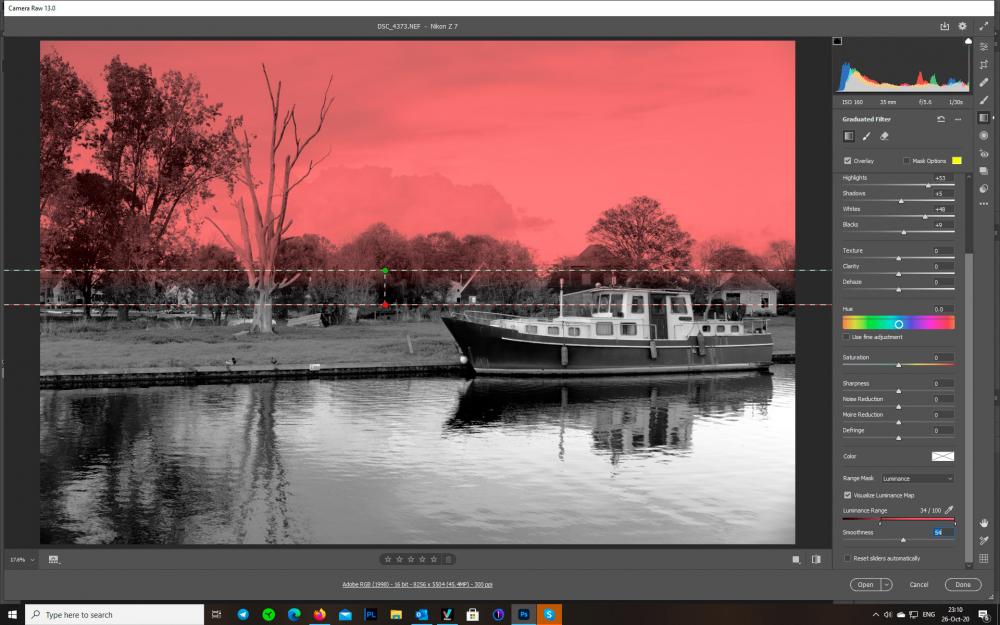The image size is (1000, 625).
Task: Select the Radial Filter tool
Action: point(983,135)
